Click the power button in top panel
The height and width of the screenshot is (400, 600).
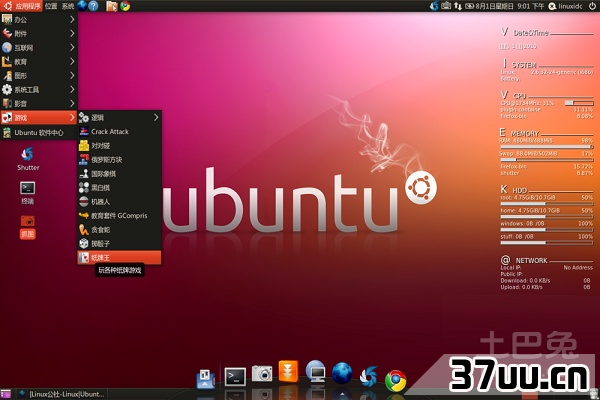coord(592,6)
